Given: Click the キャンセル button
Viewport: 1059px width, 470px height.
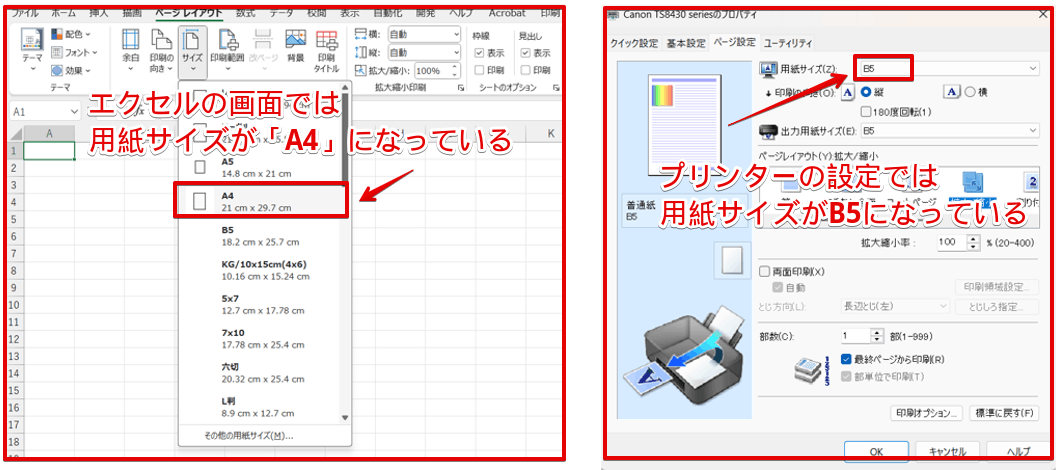Looking at the screenshot, I should coord(947,451).
